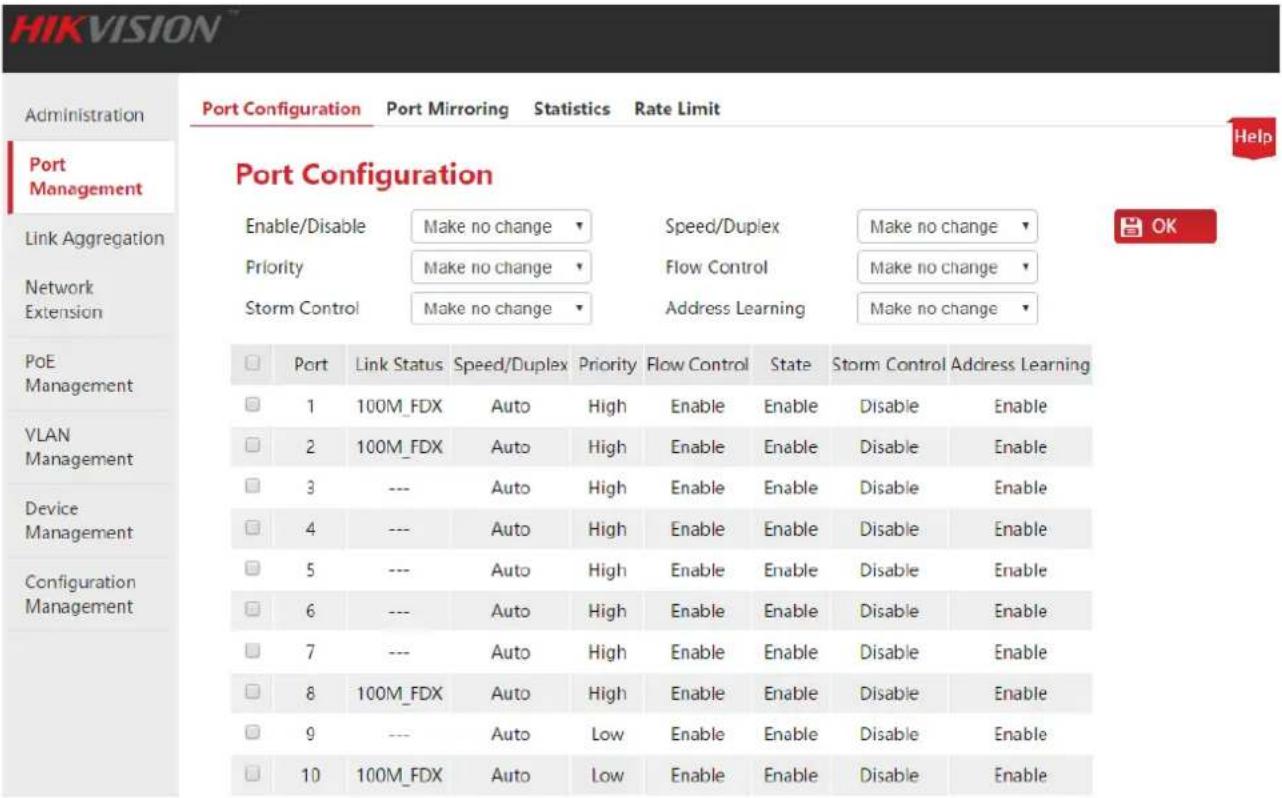
Task: Check the box for port 4
Action: pos(253,529)
